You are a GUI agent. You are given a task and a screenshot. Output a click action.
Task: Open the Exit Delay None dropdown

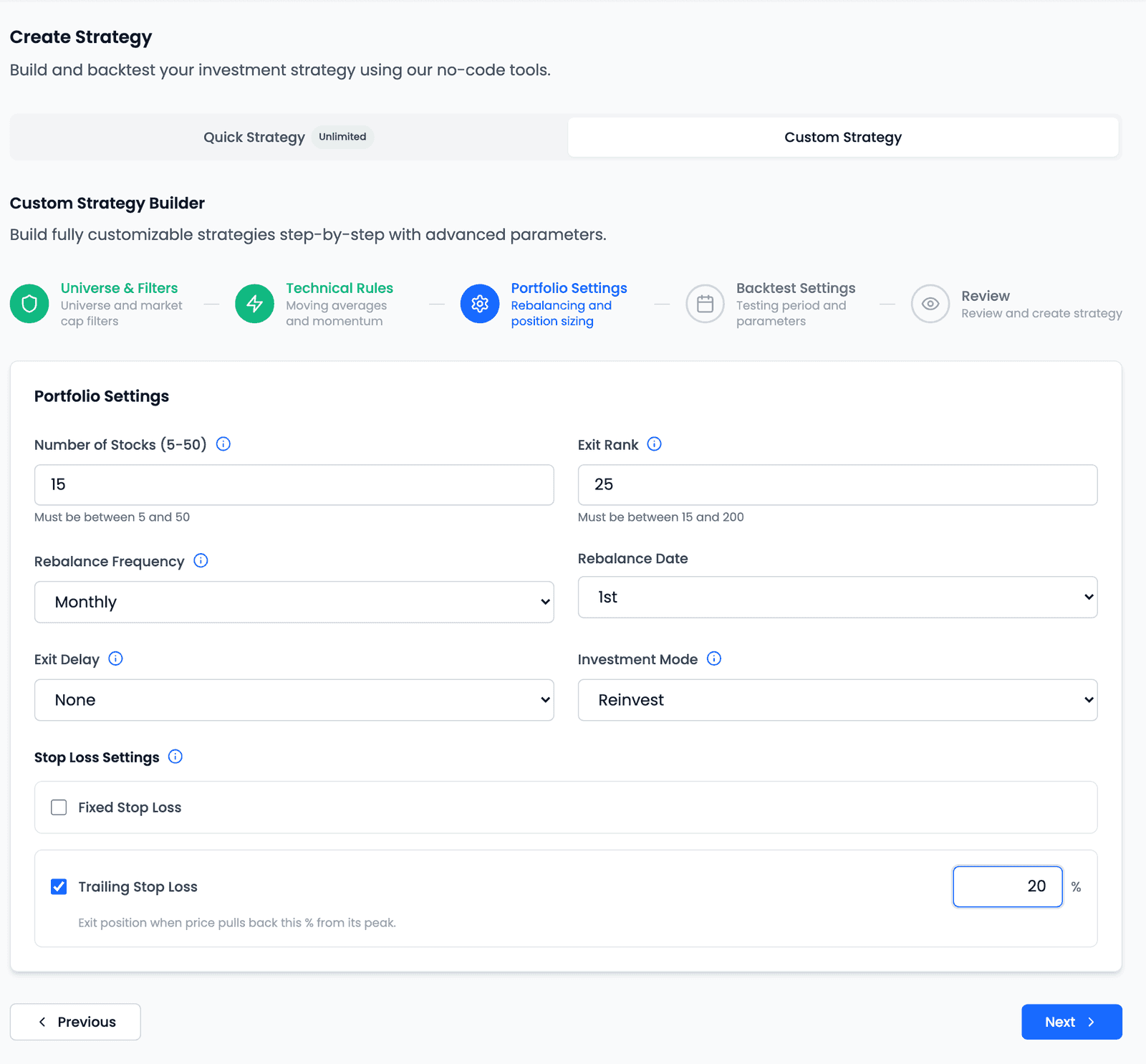point(294,700)
